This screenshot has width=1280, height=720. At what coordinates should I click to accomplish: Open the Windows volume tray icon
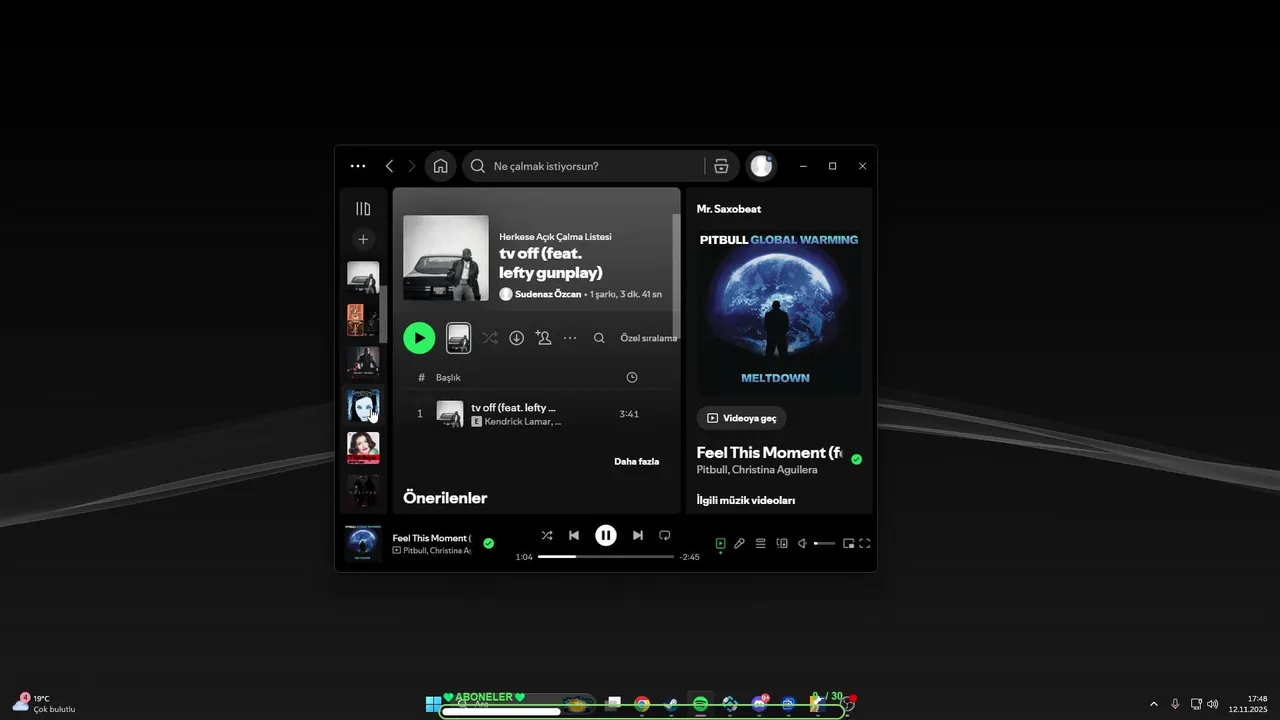point(1213,704)
